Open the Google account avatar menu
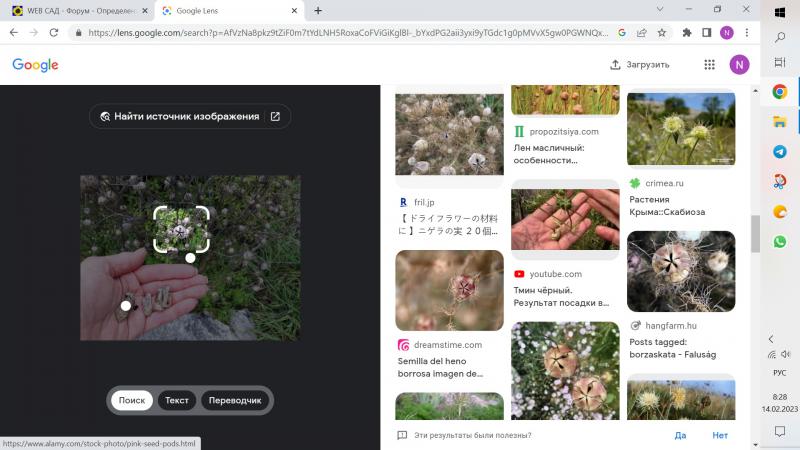 [x=739, y=65]
